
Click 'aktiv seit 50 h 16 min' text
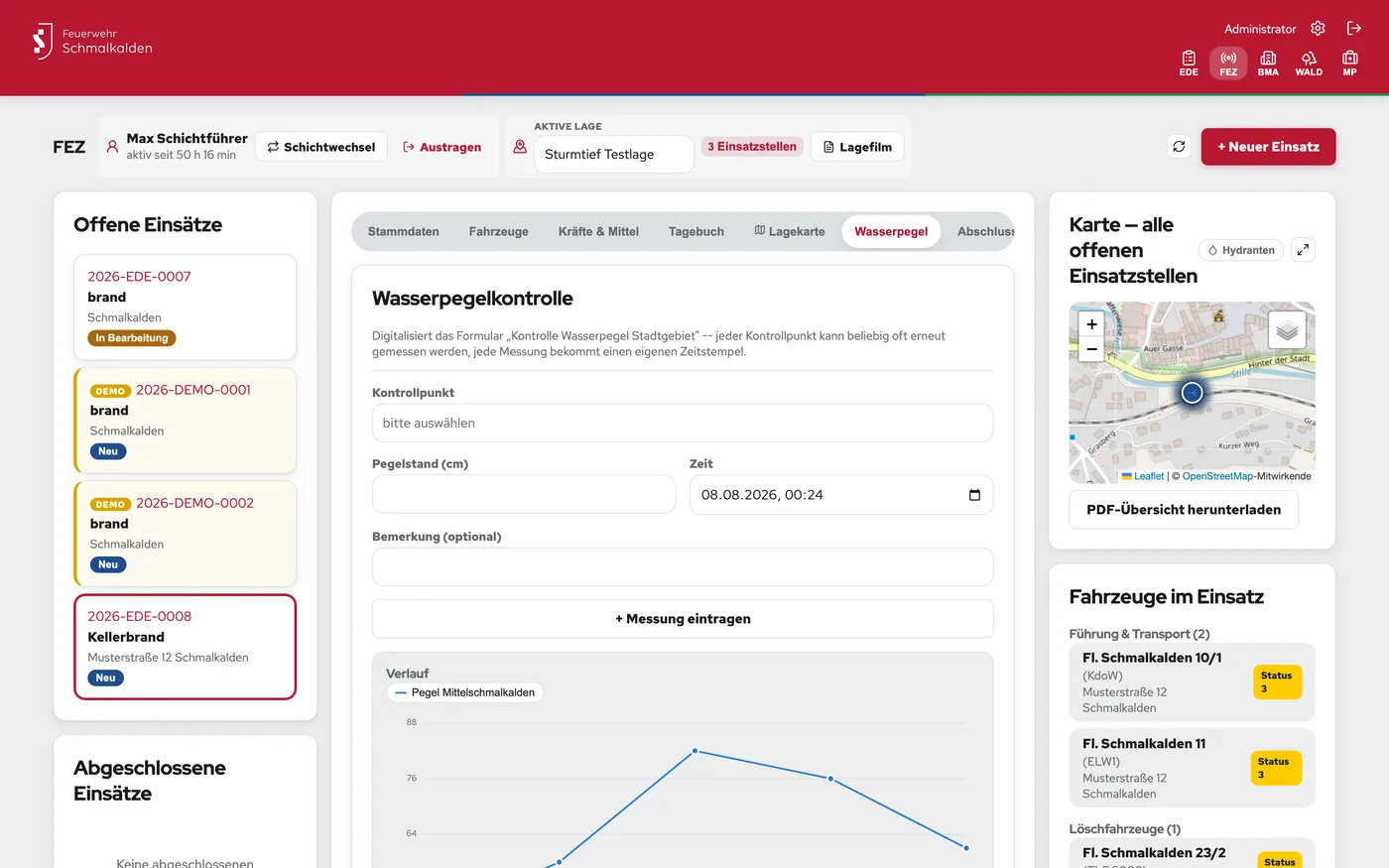tap(182, 155)
